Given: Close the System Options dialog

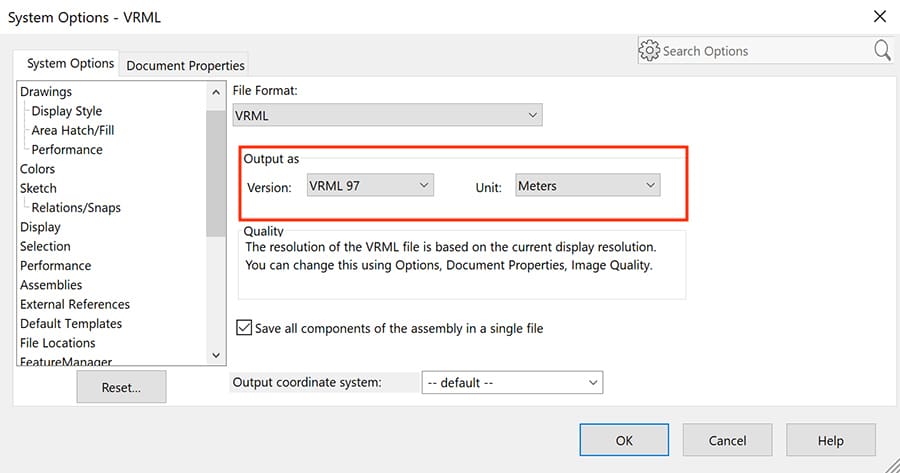Looking at the screenshot, I should coord(880,17).
